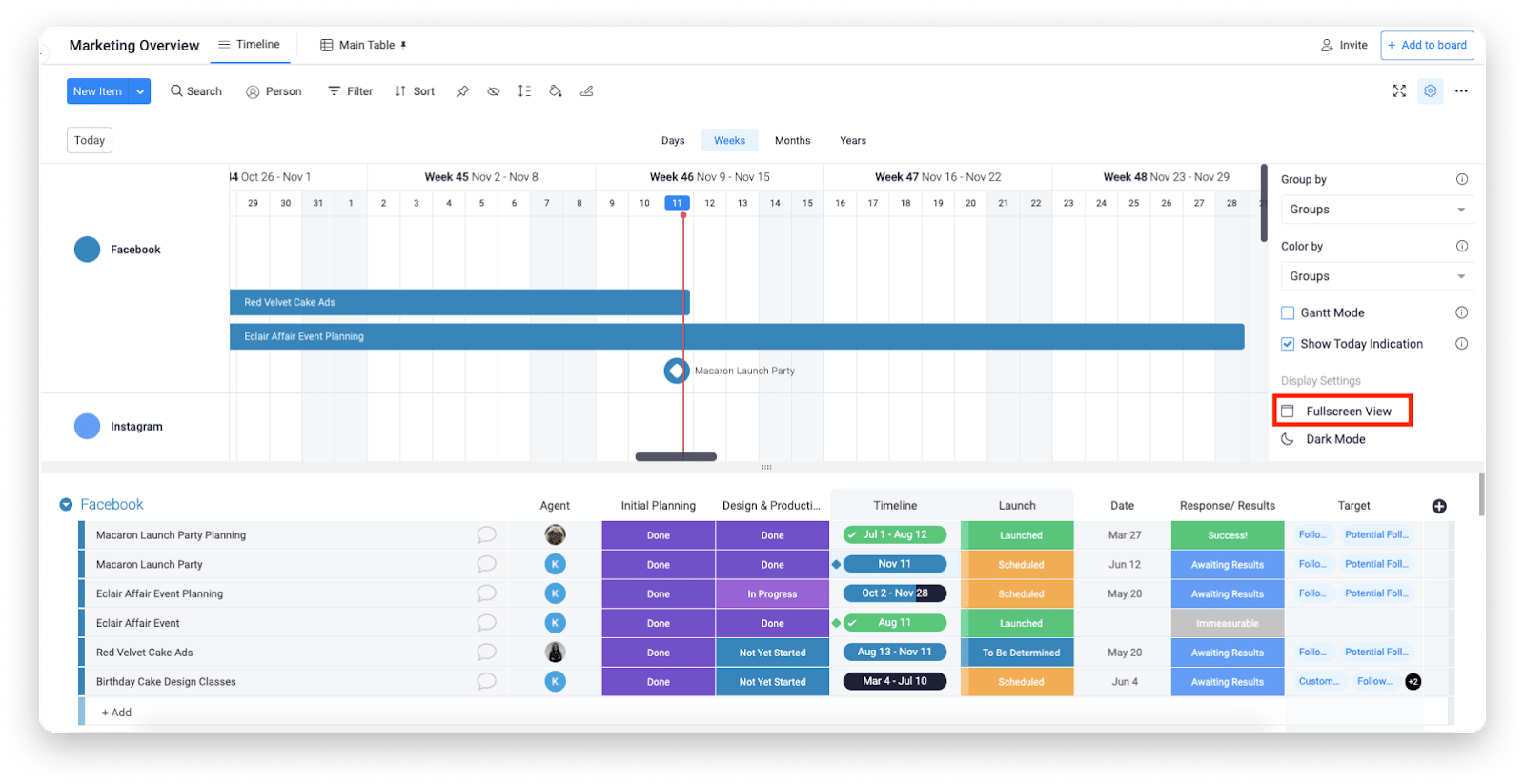This screenshot has width=1525, height=784.
Task: Toggle Fullscreen View setting
Action: [x=1342, y=411]
